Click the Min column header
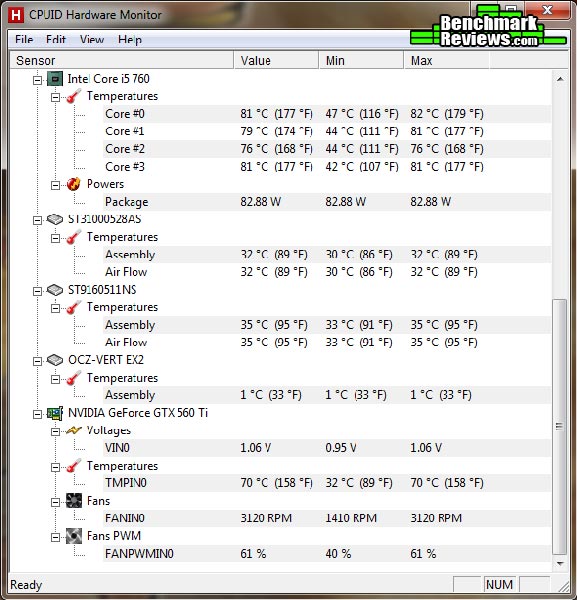Viewport: 577px width, 600px height. point(361,60)
